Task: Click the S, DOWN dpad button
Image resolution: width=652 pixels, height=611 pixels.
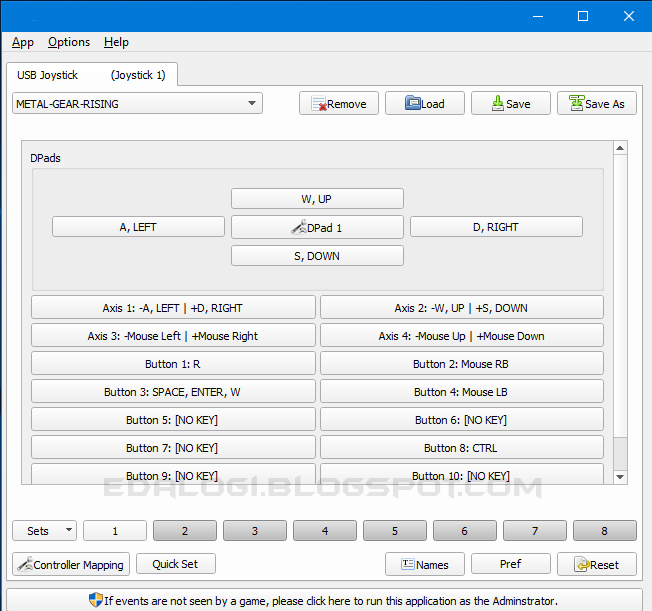Action: (x=317, y=255)
